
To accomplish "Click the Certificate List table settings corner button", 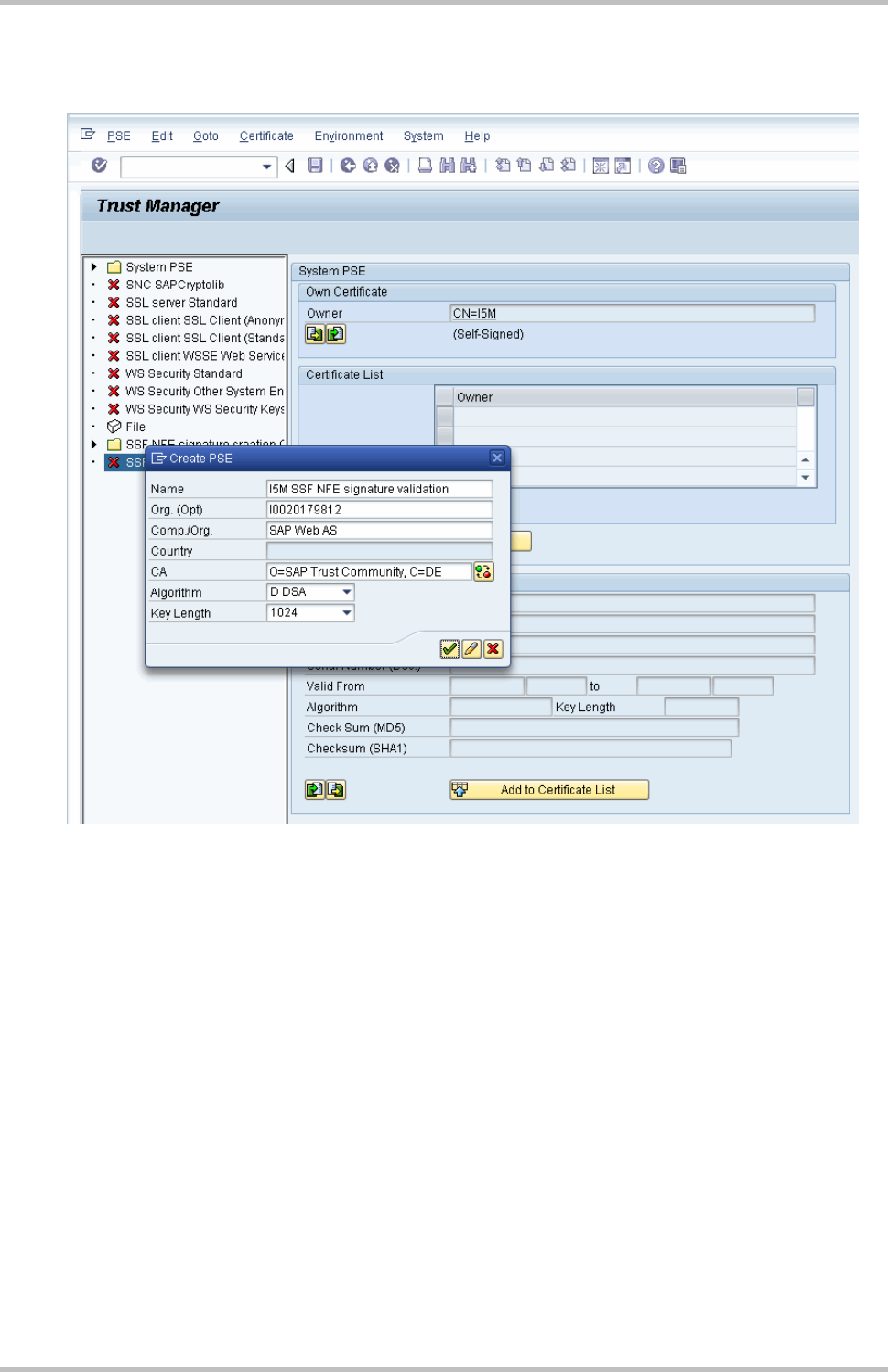I will 806,396.
